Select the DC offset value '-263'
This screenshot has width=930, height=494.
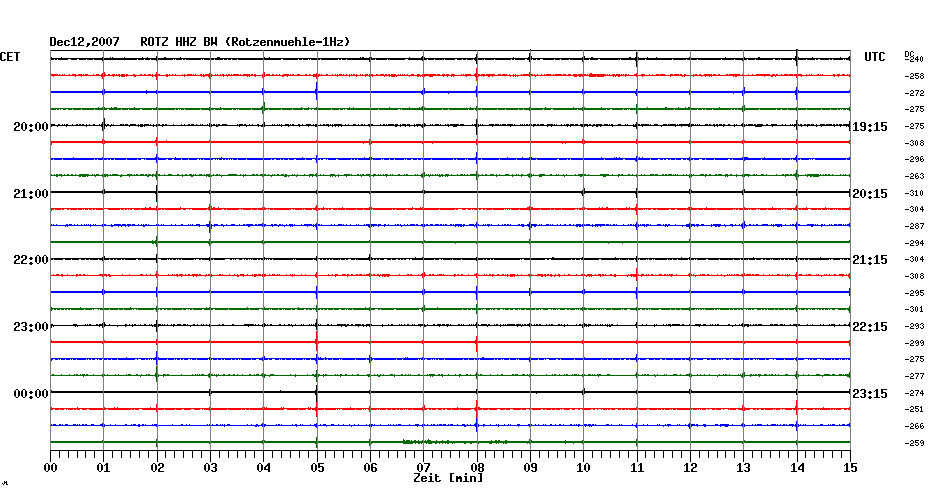point(915,176)
